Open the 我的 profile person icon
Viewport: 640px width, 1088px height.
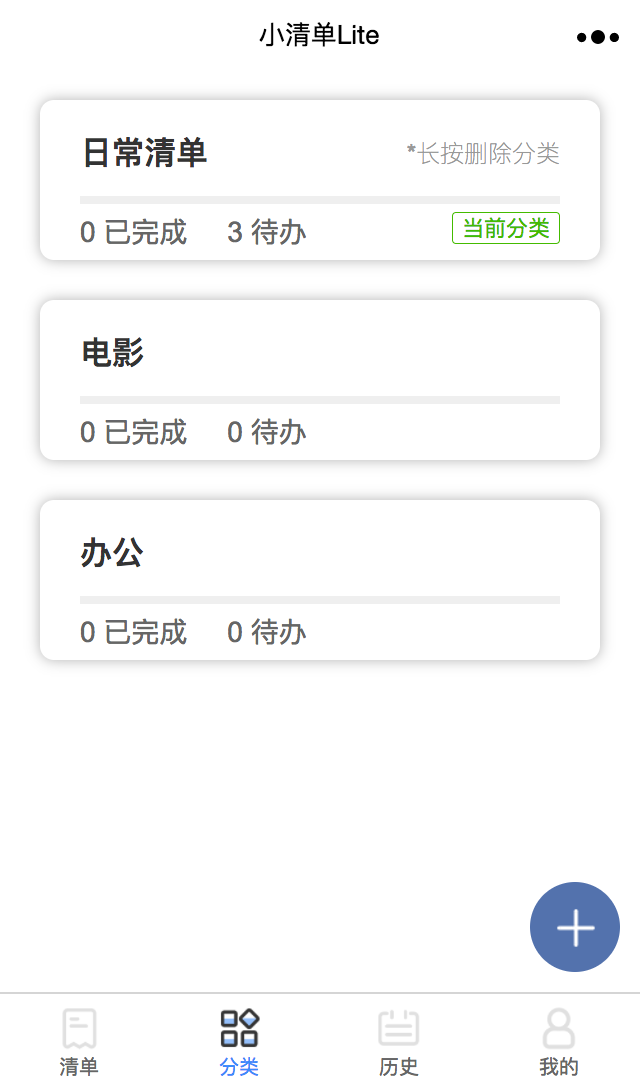(x=559, y=1028)
